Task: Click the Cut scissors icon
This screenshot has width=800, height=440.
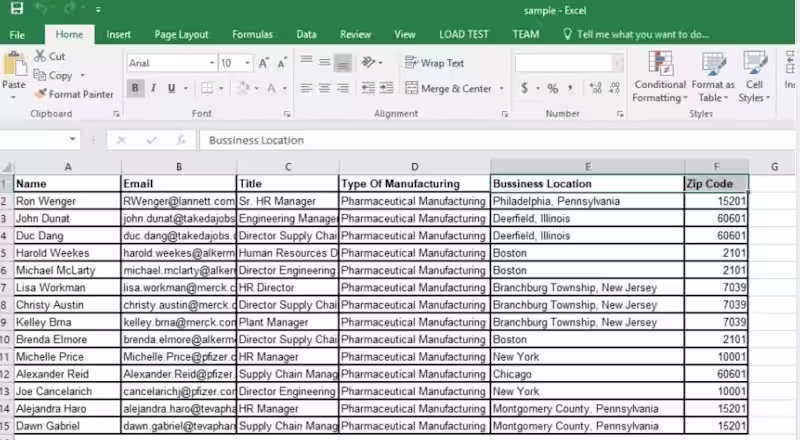Action: click(40, 56)
